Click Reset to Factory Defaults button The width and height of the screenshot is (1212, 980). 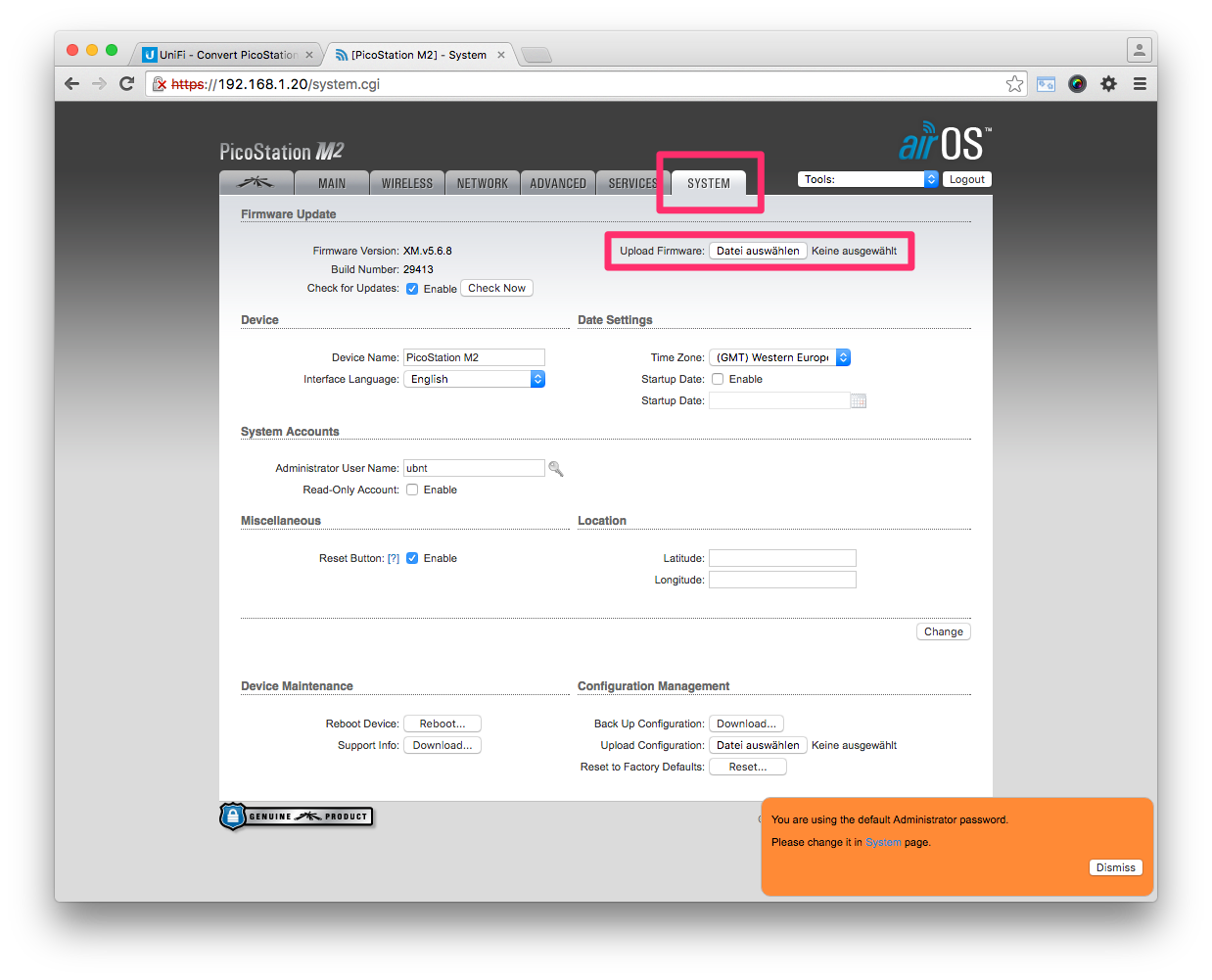(748, 767)
